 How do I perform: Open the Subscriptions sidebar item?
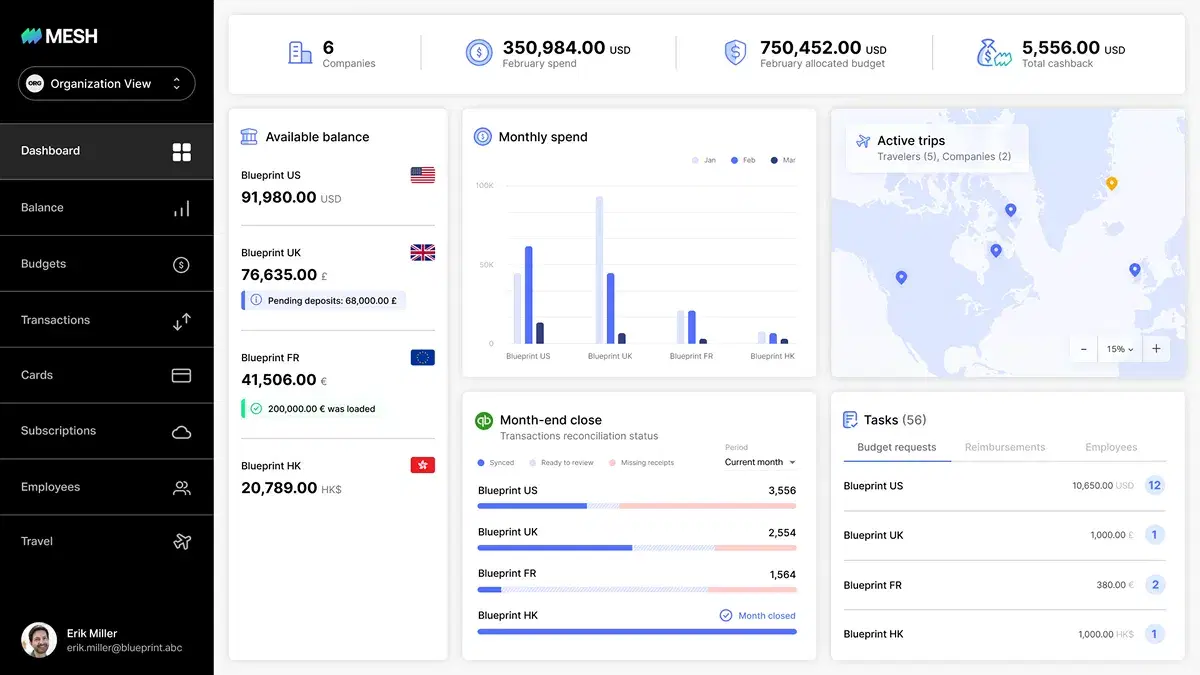106,431
